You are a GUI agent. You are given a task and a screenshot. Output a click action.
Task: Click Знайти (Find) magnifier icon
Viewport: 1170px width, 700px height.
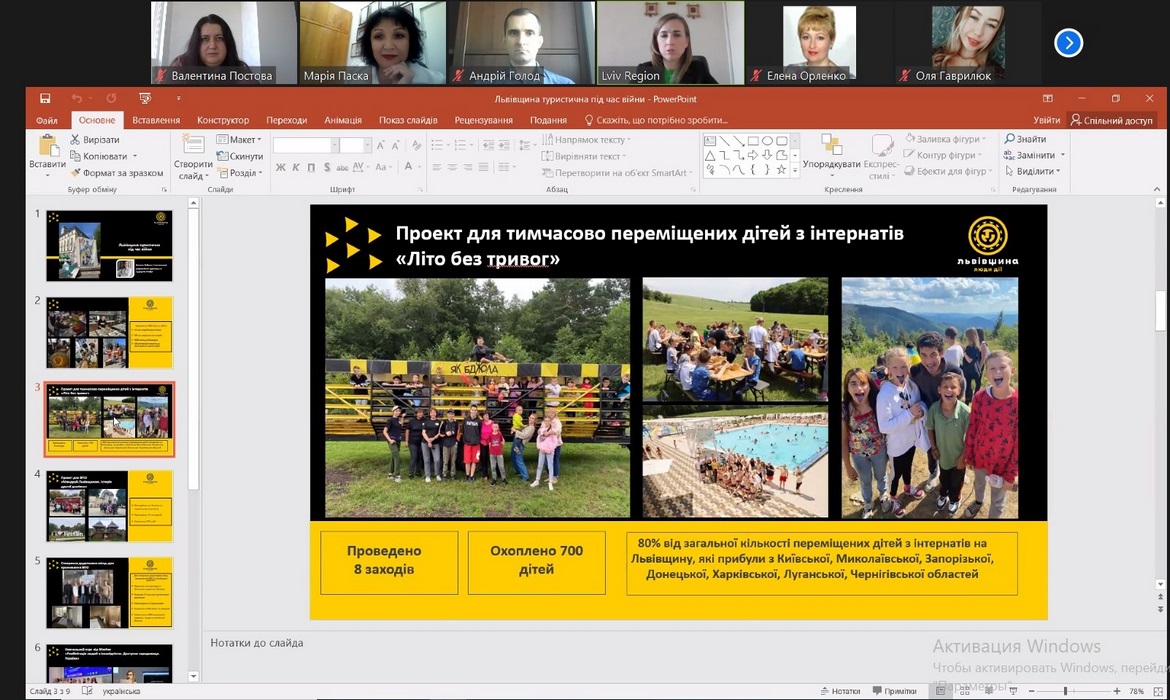(x=1010, y=139)
